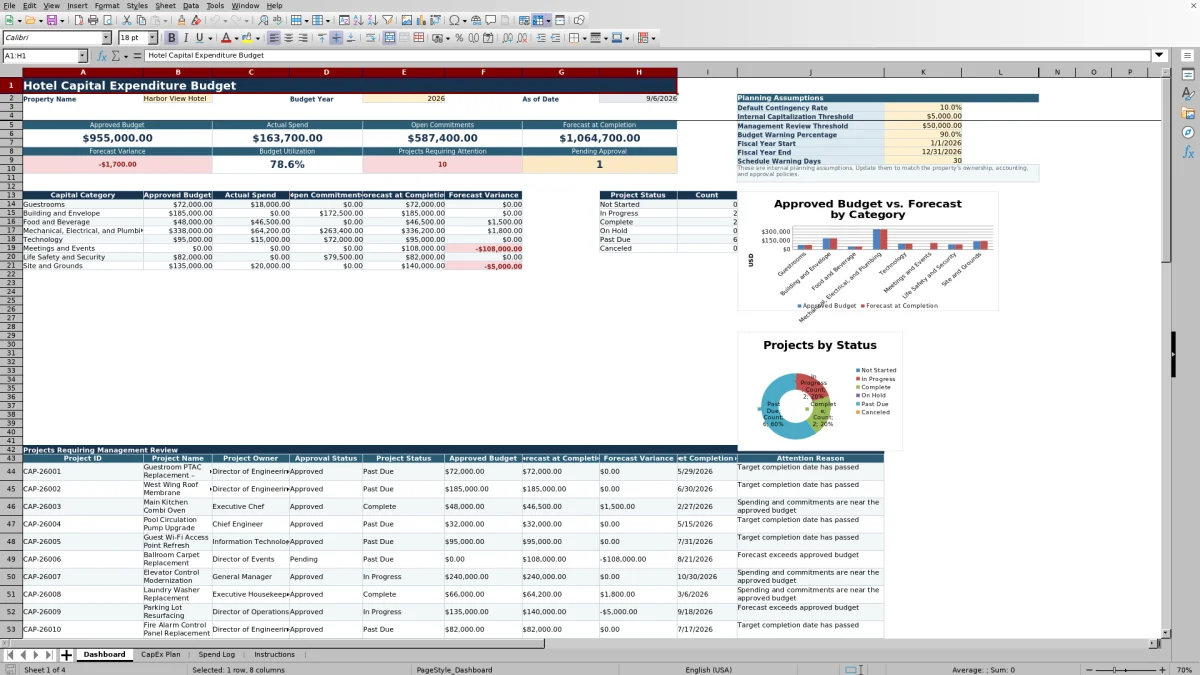Open the Font Size dropdown
This screenshot has height=675, width=1200.
[x=153, y=38]
